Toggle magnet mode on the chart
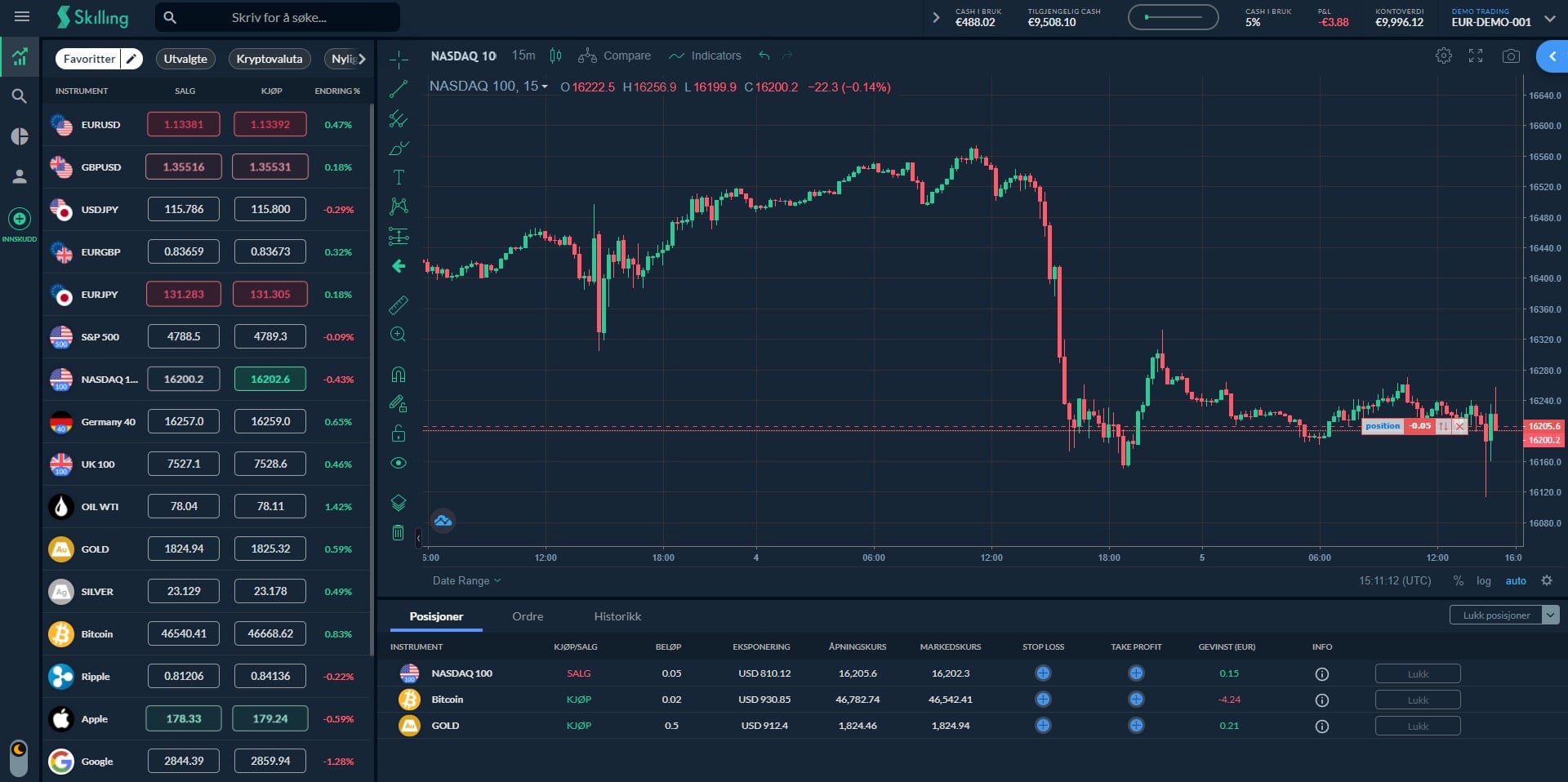The height and width of the screenshot is (782, 1568). (x=399, y=375)
